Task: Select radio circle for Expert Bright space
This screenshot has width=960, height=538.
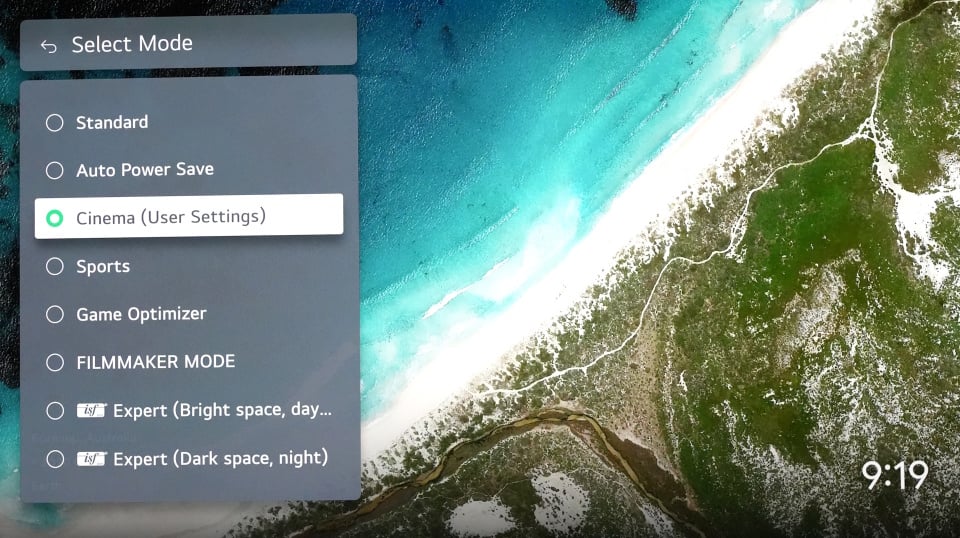Action: [55, 410]
